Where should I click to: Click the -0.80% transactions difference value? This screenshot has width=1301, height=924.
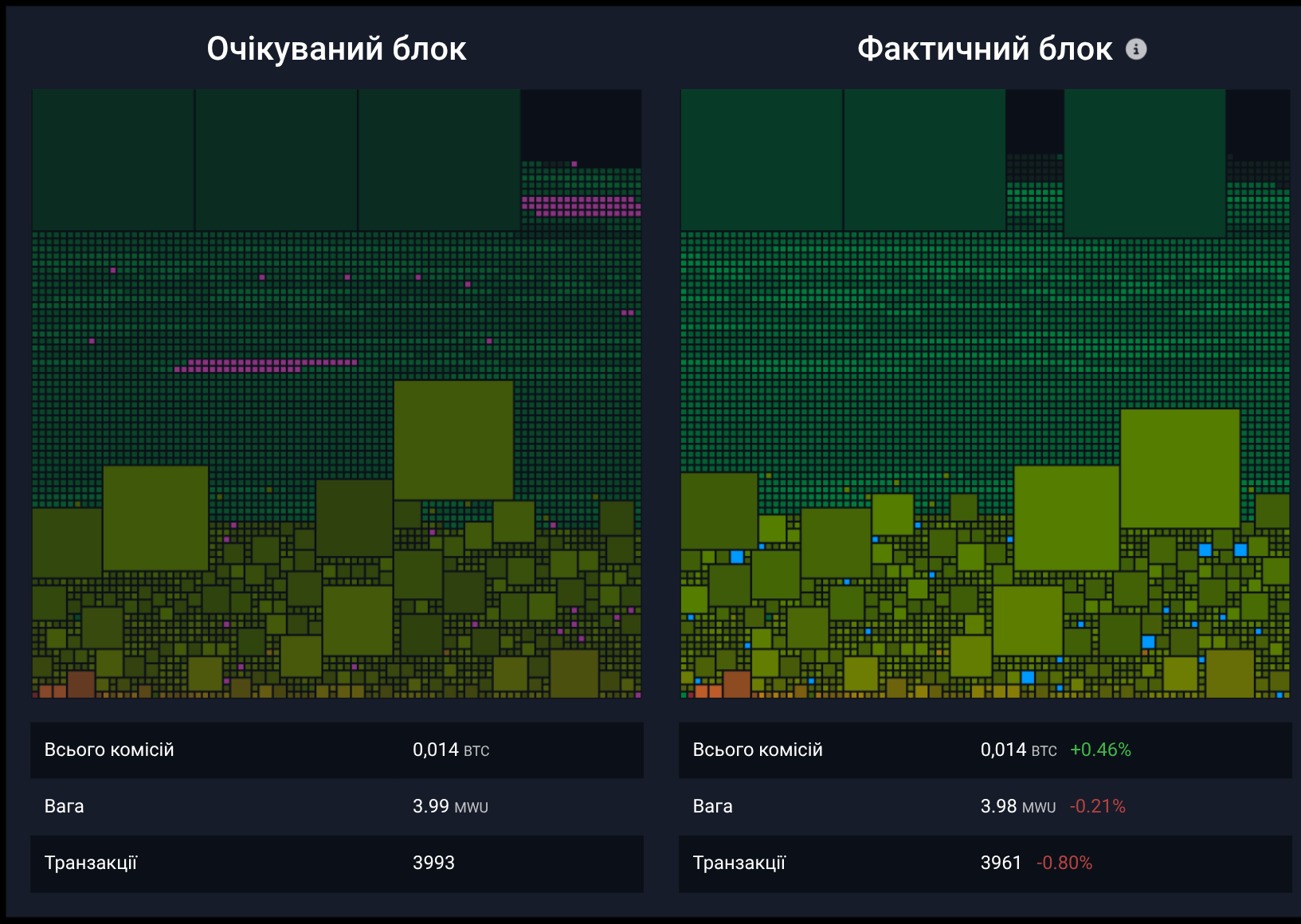point(1064,863)
